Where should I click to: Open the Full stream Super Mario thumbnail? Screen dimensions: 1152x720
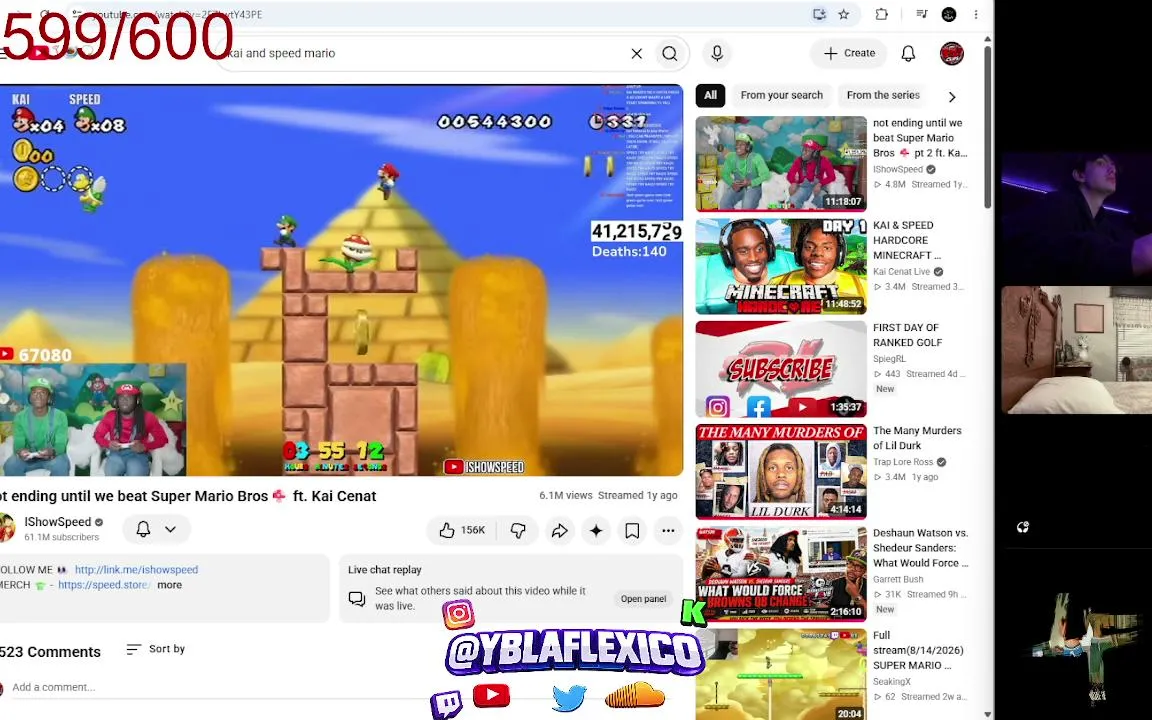(781, 674)
